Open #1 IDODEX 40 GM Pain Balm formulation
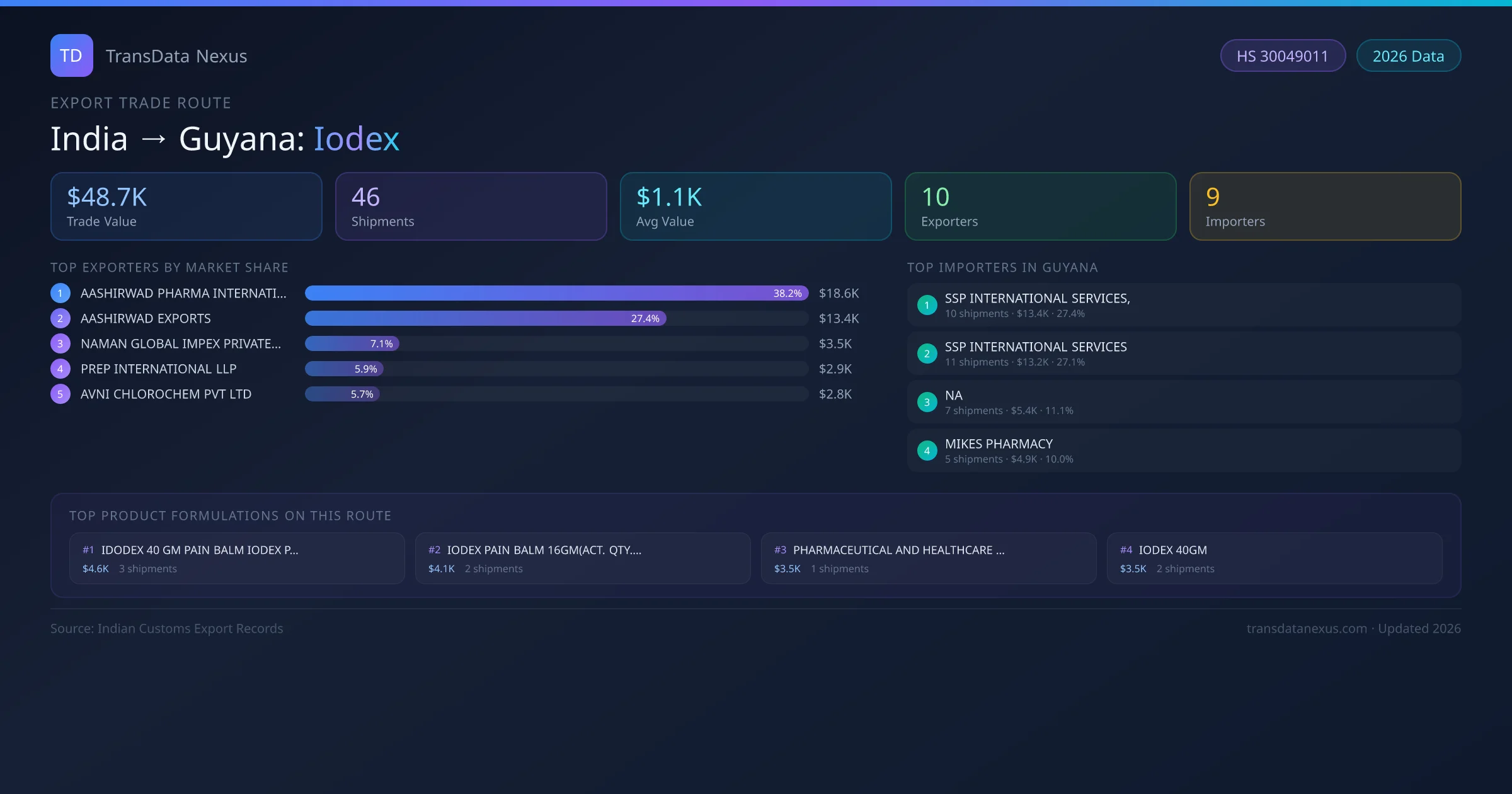 point(237,558)
